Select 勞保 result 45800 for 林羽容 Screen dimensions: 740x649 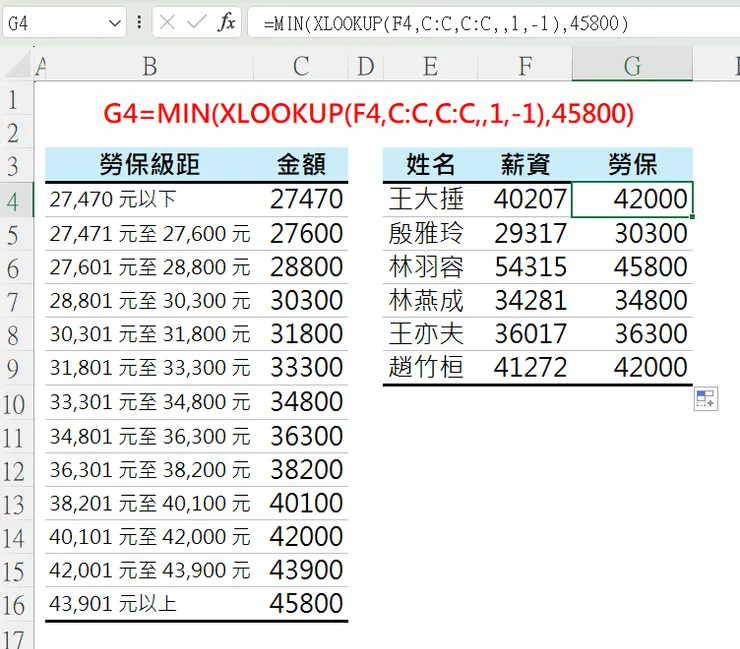632,267
